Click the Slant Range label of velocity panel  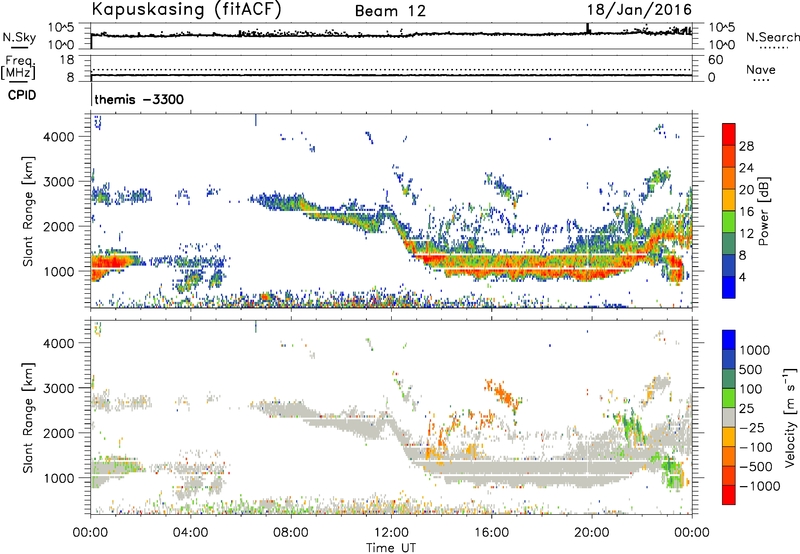point(28,417)
